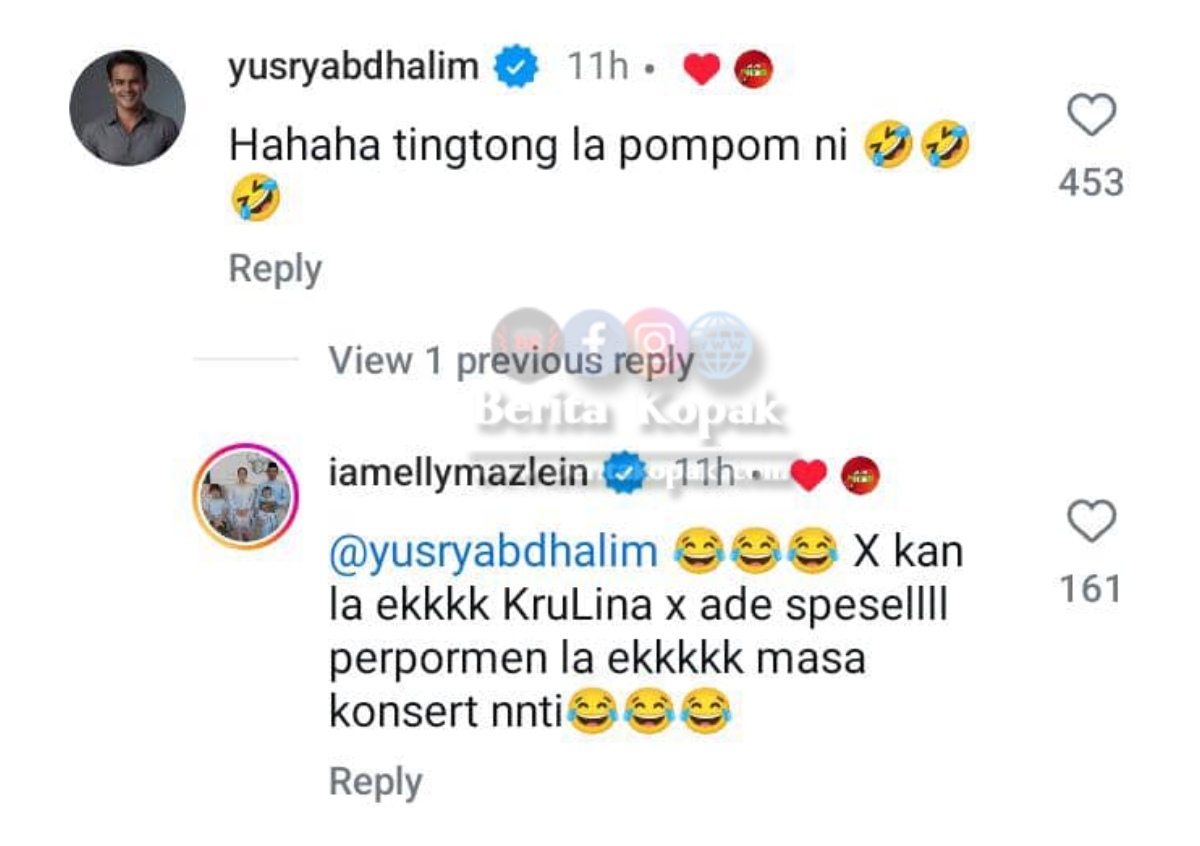Tap the red heart icon in iamellymazlein's header

pyautogui.click(x=808, y=475)
